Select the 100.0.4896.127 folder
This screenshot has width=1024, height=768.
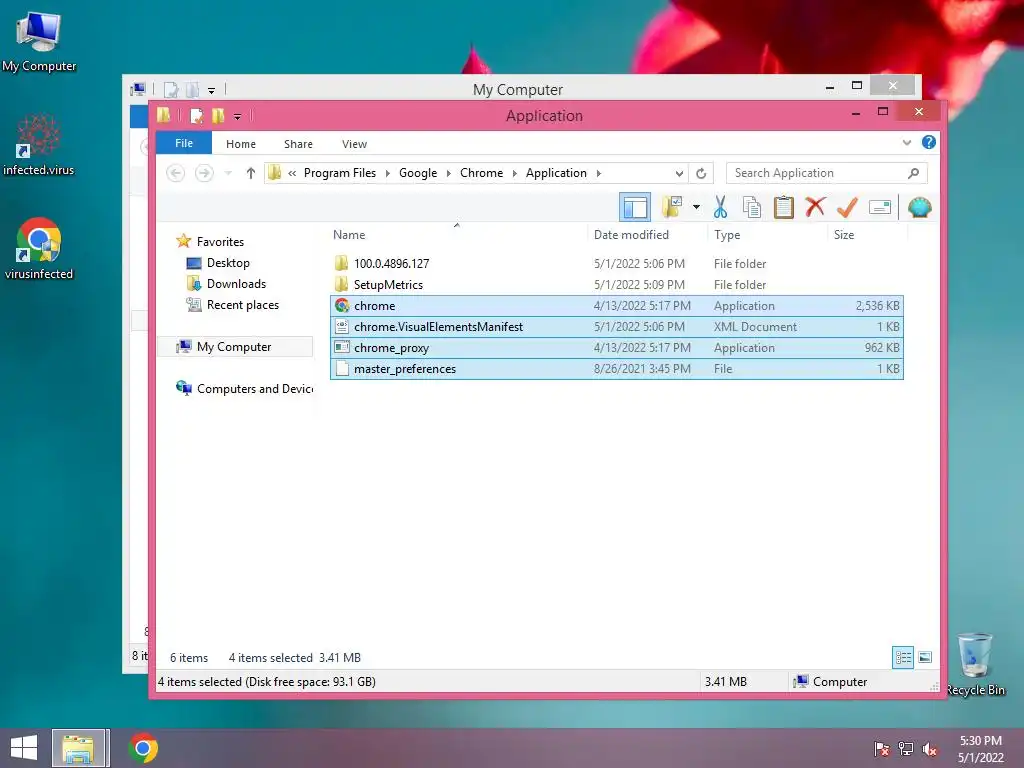617,264
